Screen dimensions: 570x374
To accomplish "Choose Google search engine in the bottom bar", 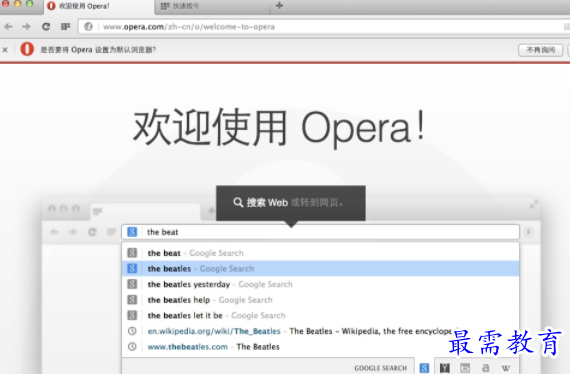I will pyautogui.click(x=424, y=368).
